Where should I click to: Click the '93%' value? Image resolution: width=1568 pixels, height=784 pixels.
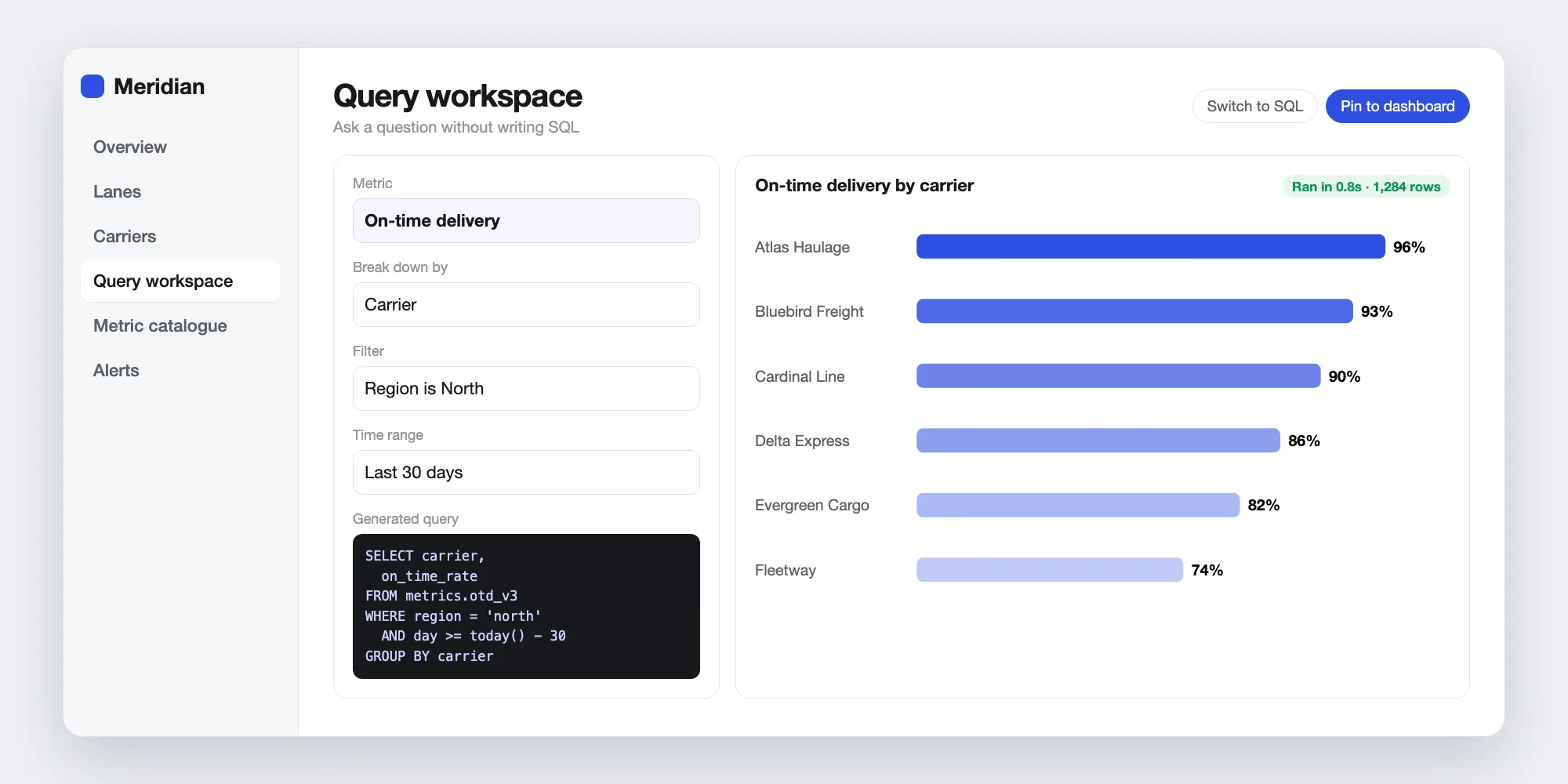coord(1377,311)
